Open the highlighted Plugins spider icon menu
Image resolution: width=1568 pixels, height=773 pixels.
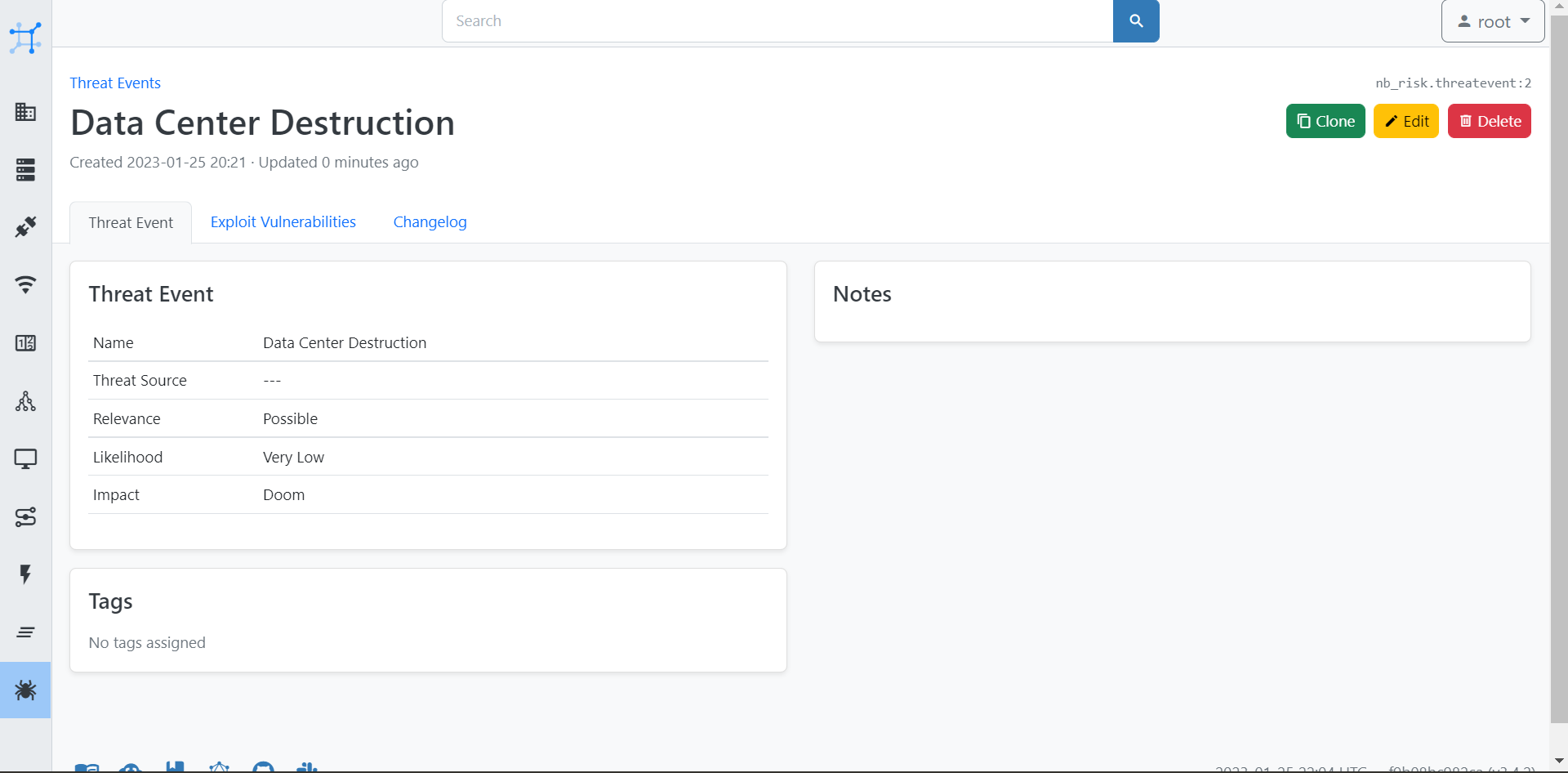(x=25, y=690)
